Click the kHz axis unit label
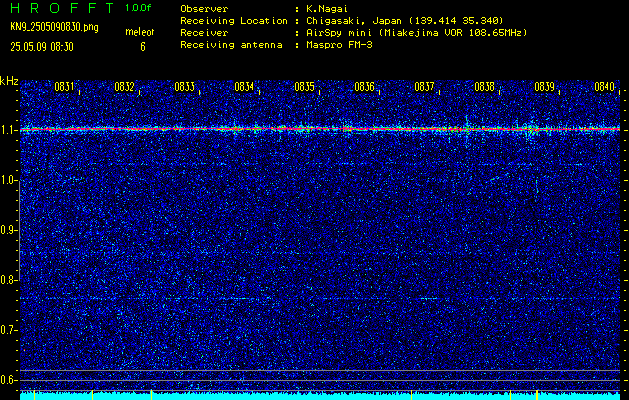The height and width of the screenshot is (400, 629). pyautogui.click(x=9, y=81)
